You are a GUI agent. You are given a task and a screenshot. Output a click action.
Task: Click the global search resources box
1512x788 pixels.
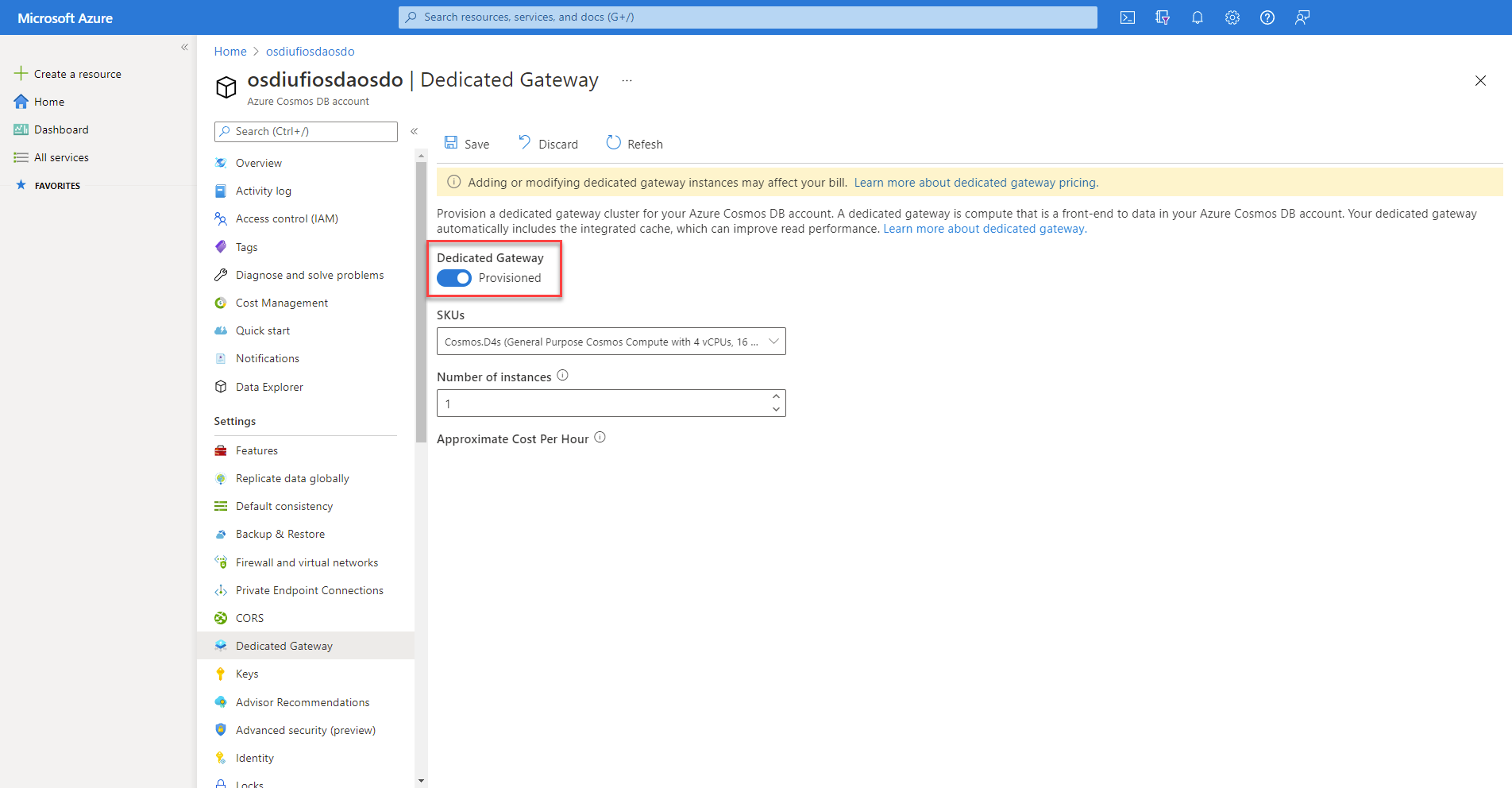748,17
